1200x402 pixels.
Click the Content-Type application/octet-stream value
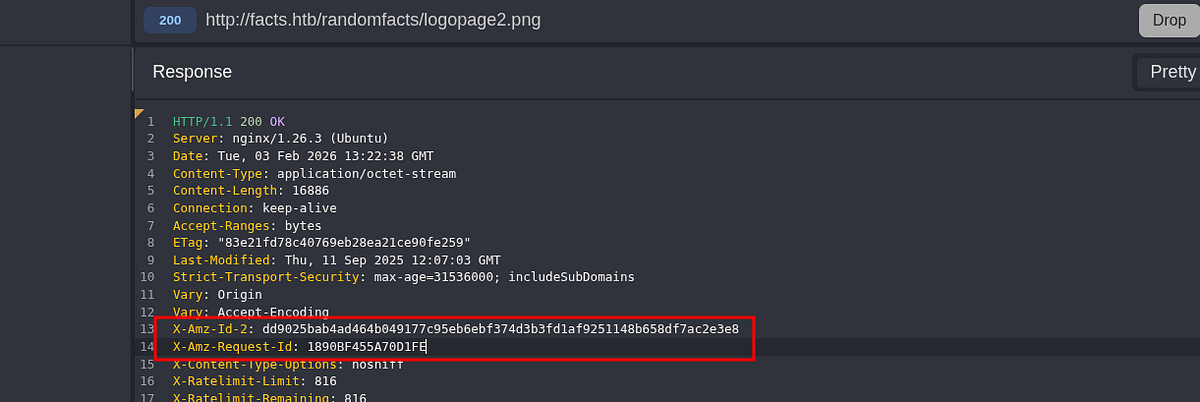(366, 173)
